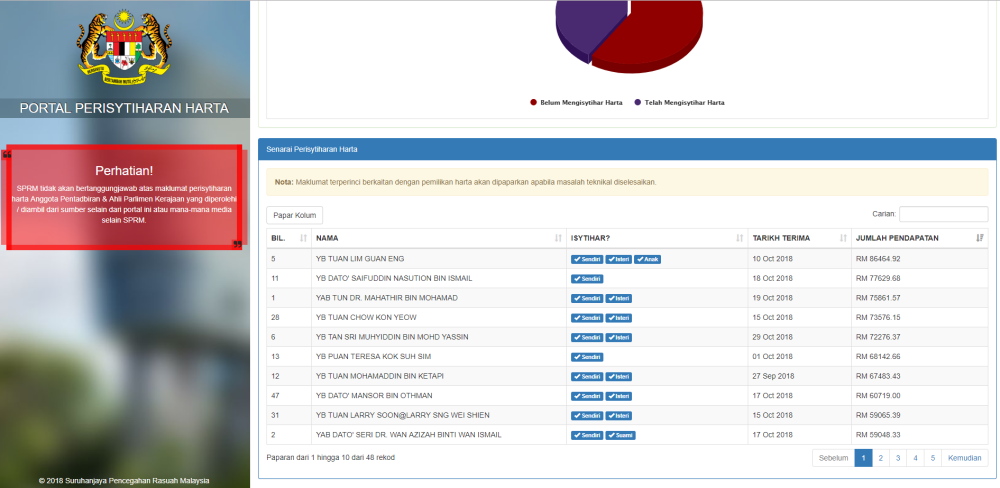Click the Sendiri badge for Saifuddin Nasution

[x=587, y=279]
